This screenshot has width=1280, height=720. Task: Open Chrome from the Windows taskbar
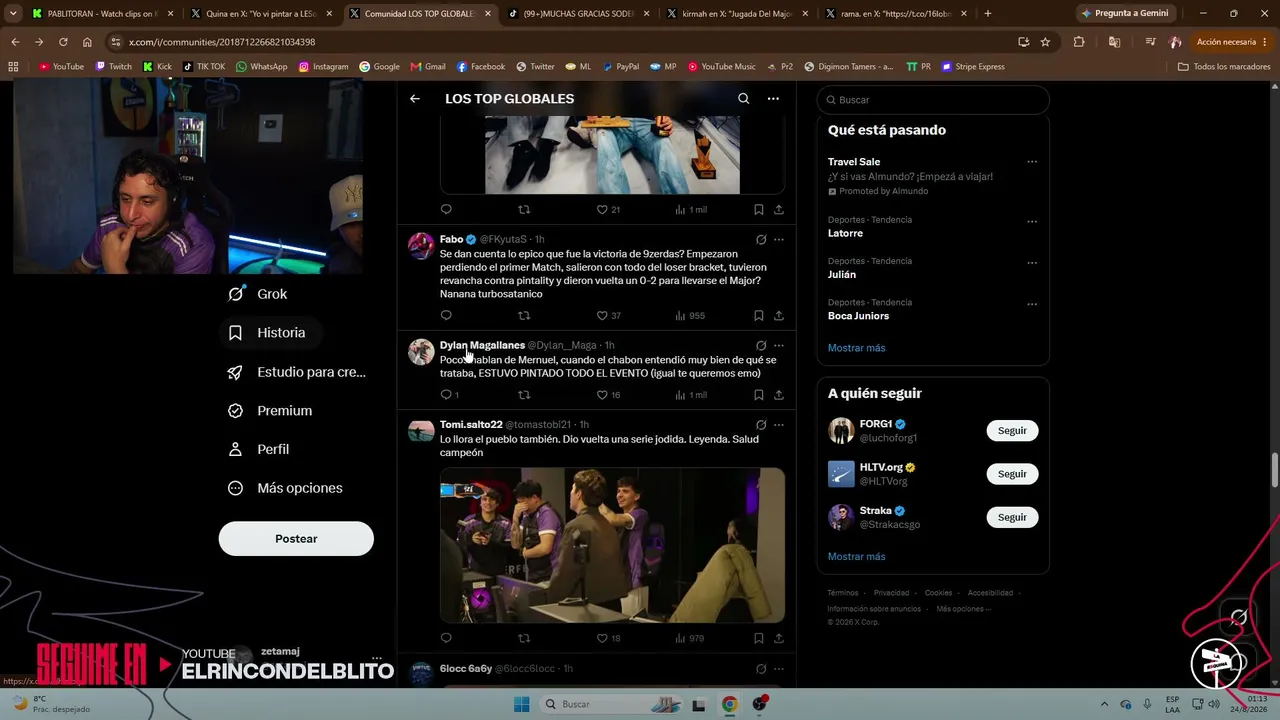[730, 704]
